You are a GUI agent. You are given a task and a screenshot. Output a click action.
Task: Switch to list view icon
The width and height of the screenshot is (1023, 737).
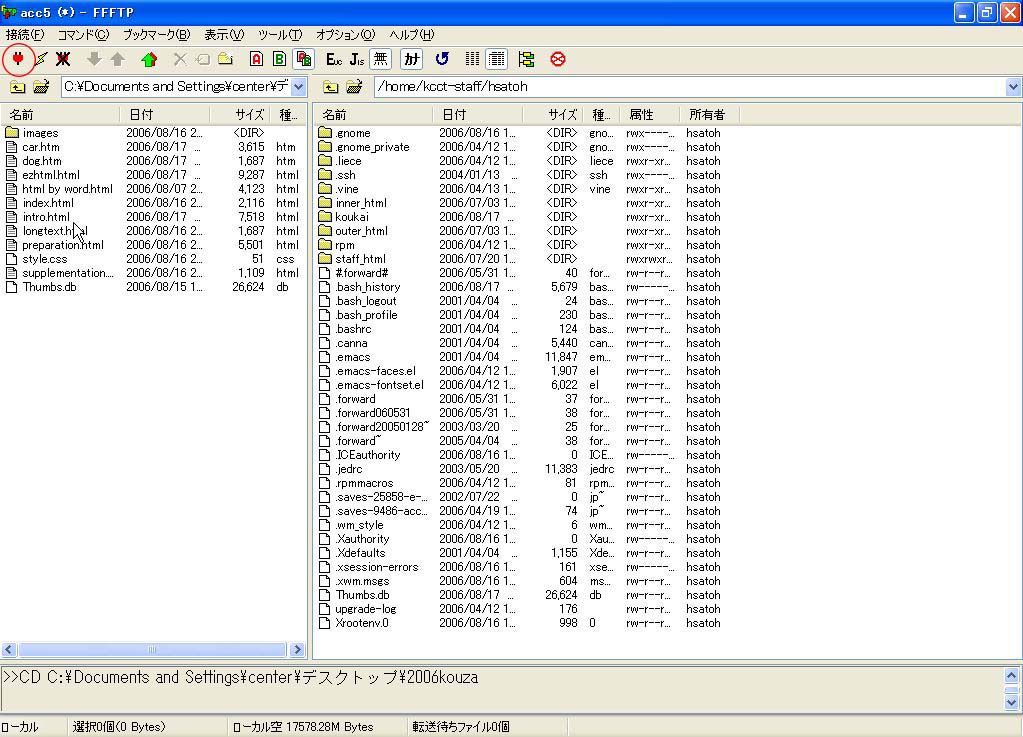pos(473,59)
